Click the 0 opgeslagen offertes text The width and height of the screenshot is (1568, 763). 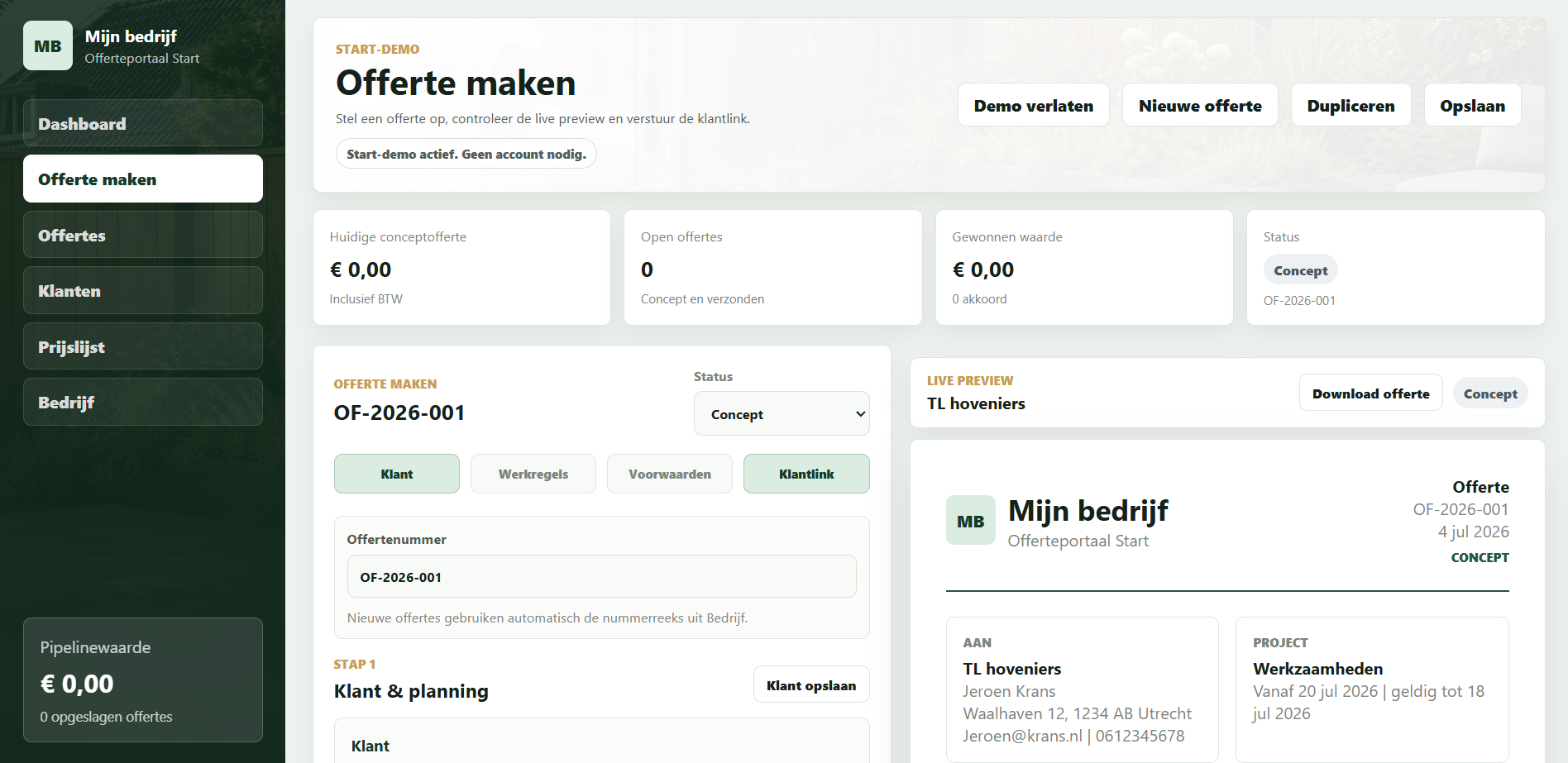click(x=106, y=717)
